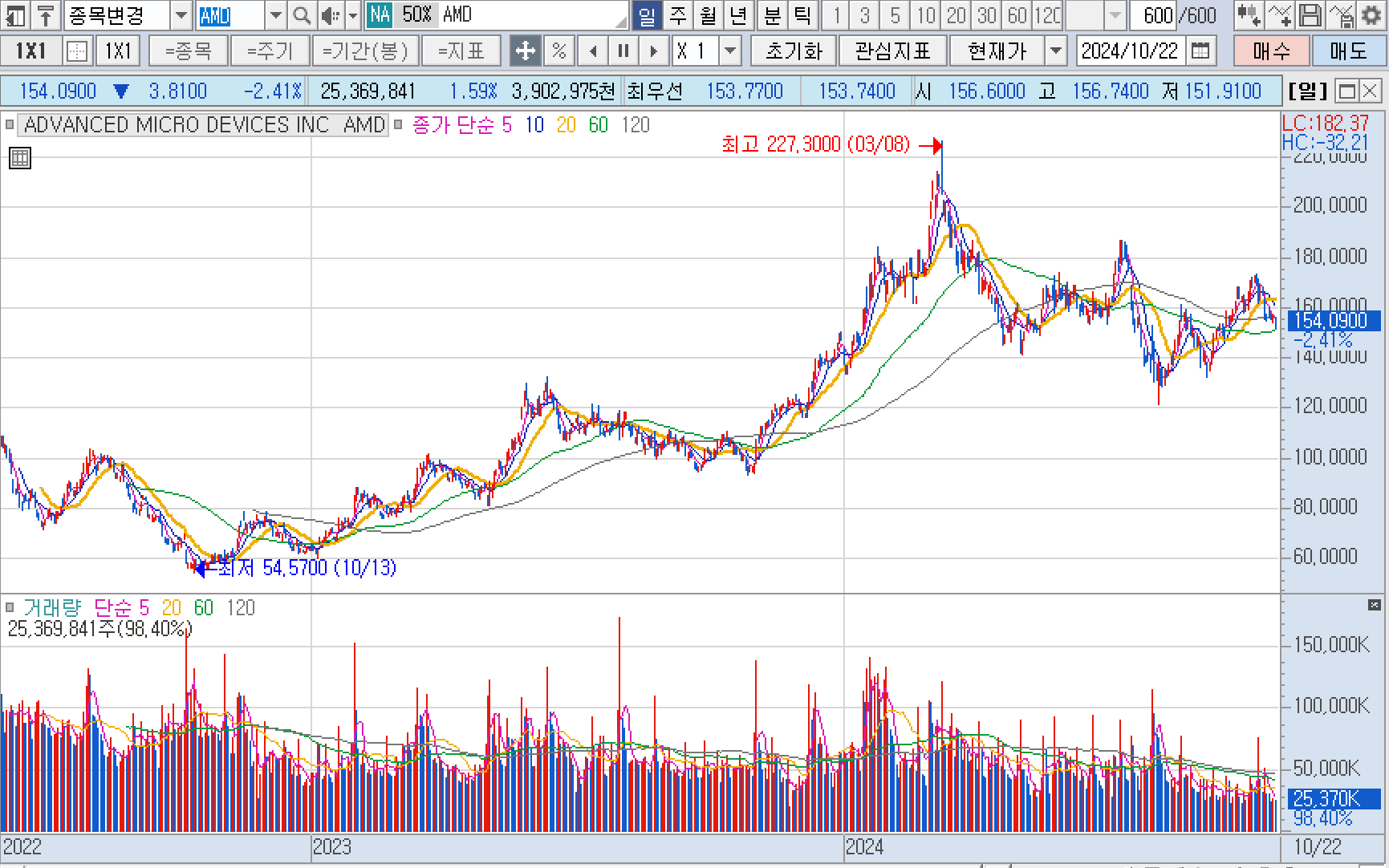Open the =종목 menu
This screenshot has height=868, width=1389.
pyautogui.click(x=188, y=51)
